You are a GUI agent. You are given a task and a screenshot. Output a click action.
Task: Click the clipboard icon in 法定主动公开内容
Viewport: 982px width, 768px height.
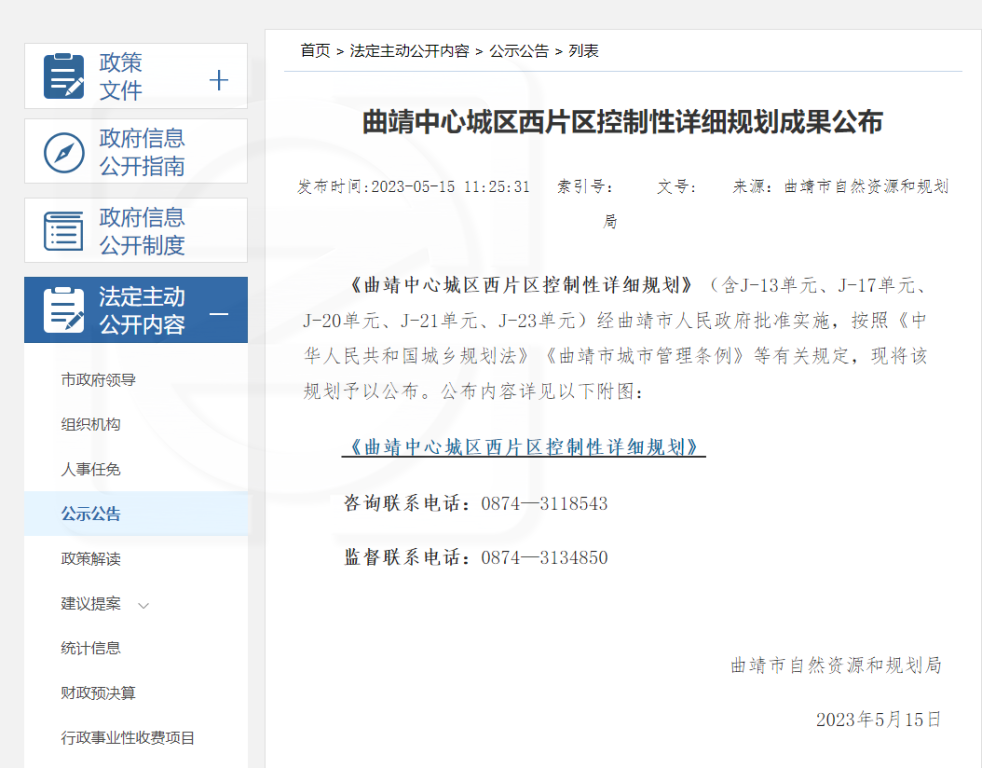point(64,310)
